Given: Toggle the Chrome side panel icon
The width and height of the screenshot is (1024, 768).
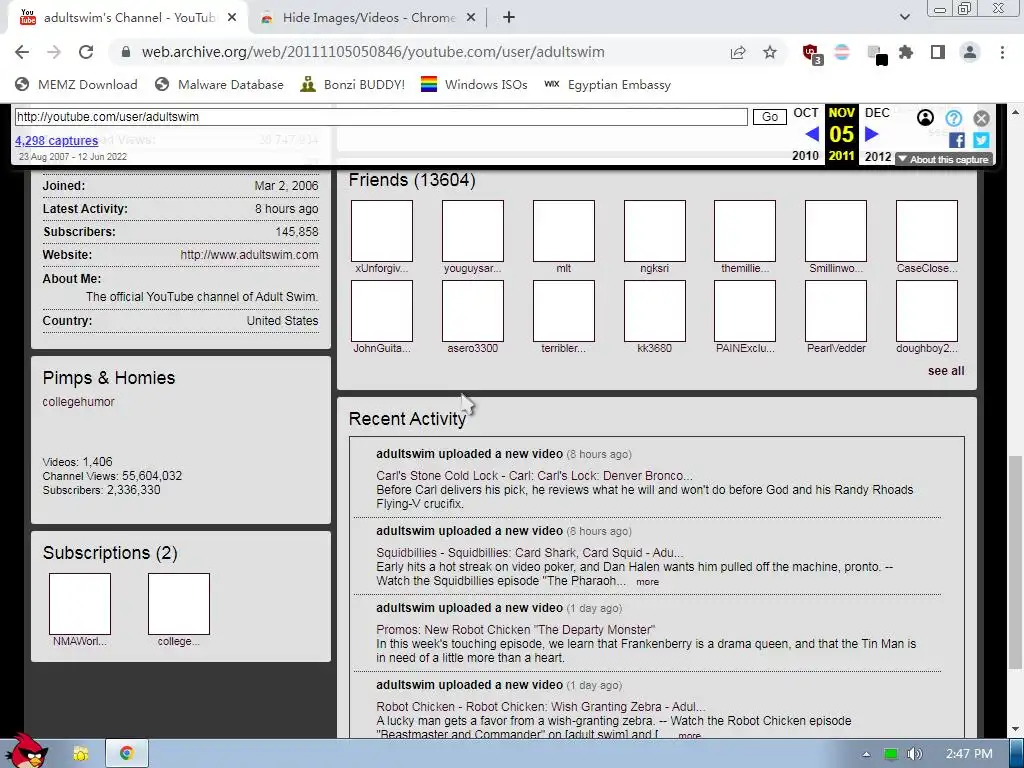Looking at the screenshot, I should (938, 52).
